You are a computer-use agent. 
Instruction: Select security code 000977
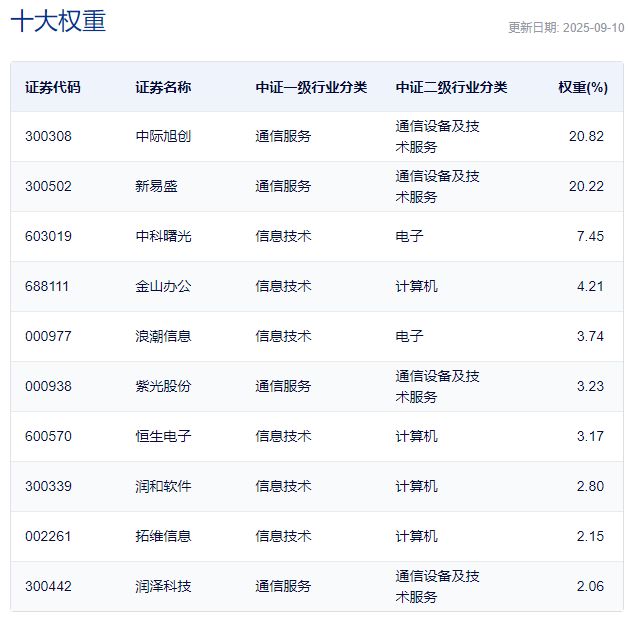[x=48, y=336]
